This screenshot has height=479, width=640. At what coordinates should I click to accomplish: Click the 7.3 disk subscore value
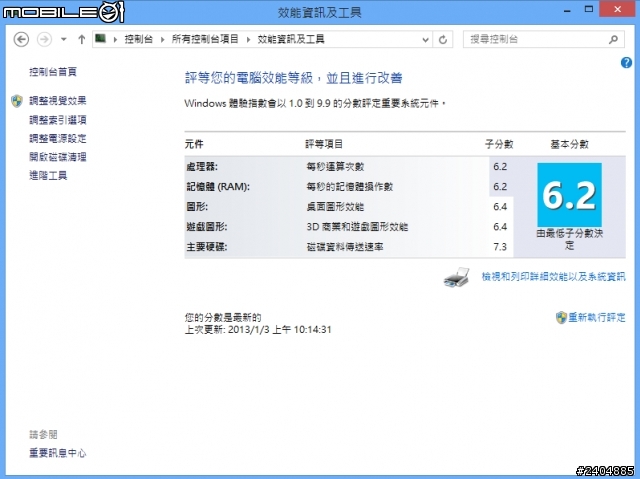500,246
